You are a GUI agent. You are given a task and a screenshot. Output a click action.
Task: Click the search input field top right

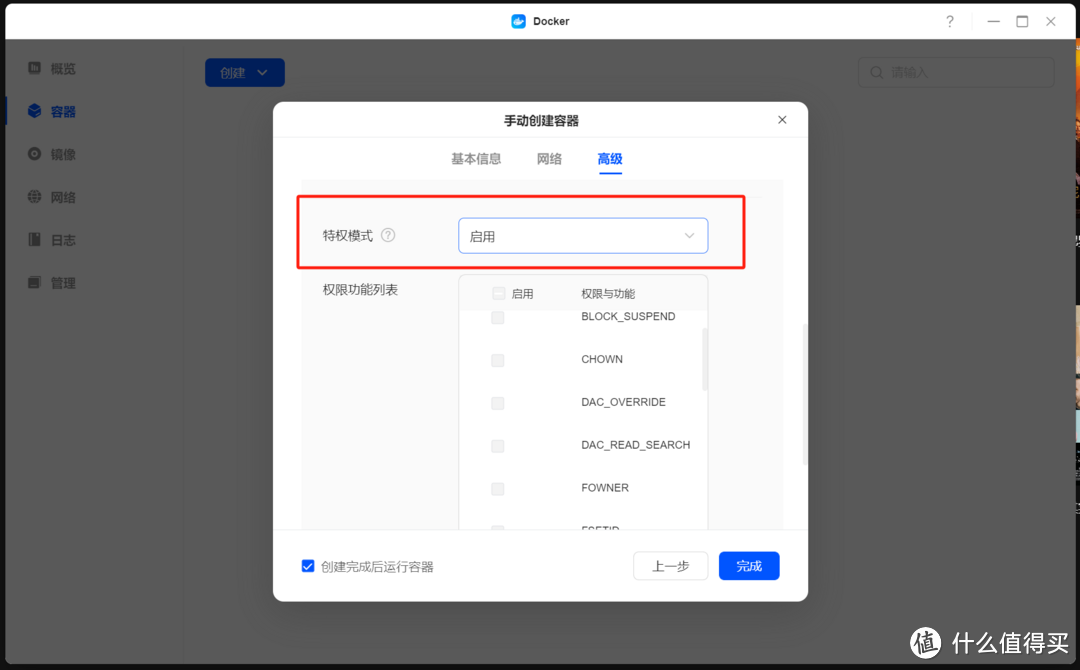[955, 72]
